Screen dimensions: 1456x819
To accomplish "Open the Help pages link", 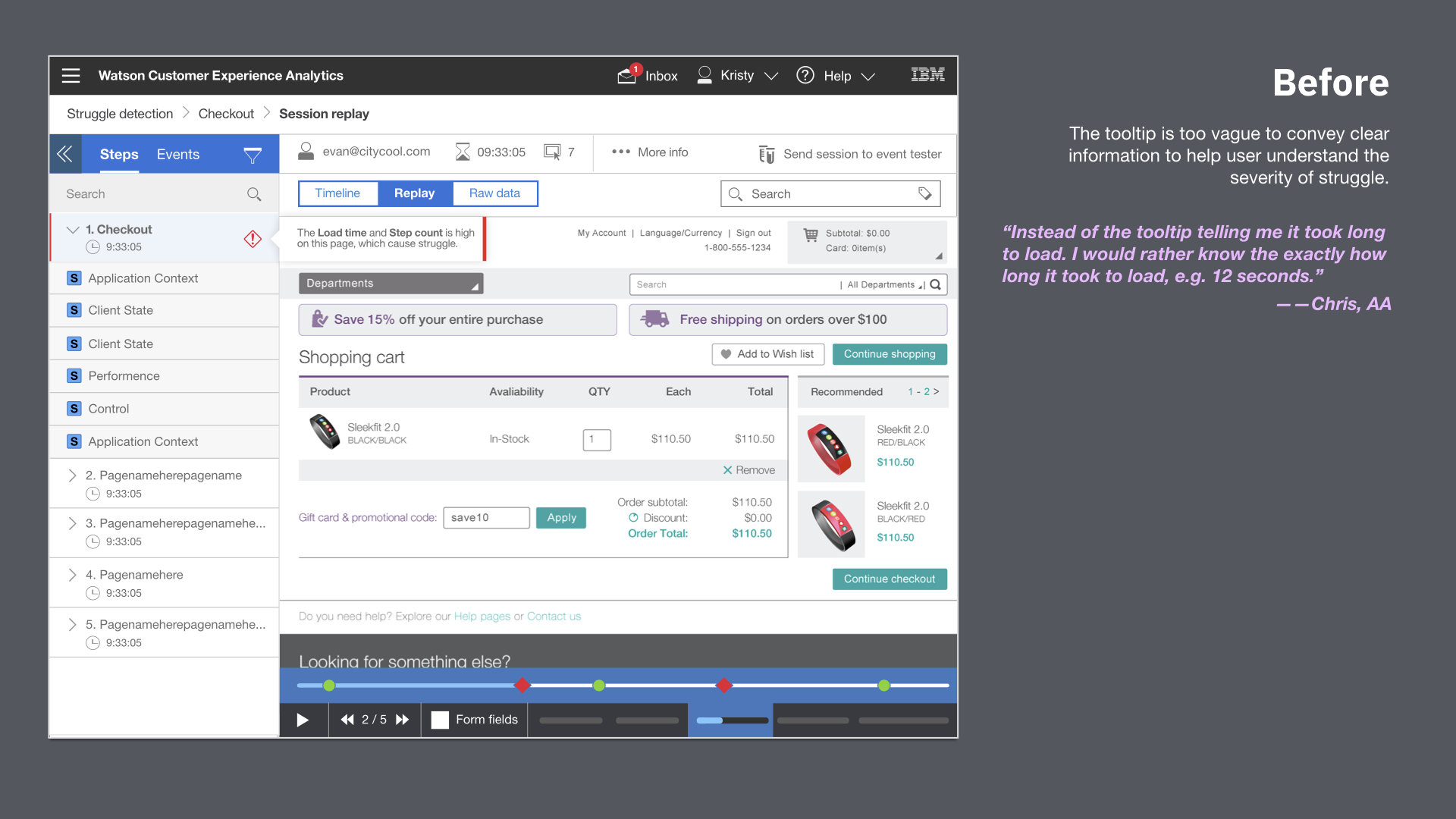I will [482, 617].
